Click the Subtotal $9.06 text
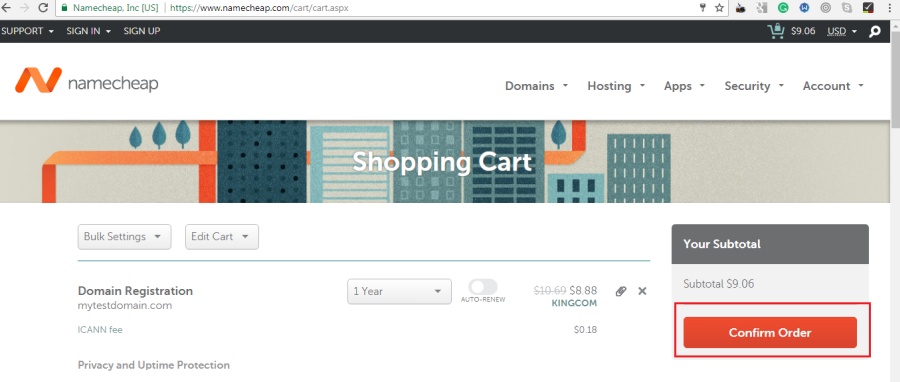 tap(719, 284)
